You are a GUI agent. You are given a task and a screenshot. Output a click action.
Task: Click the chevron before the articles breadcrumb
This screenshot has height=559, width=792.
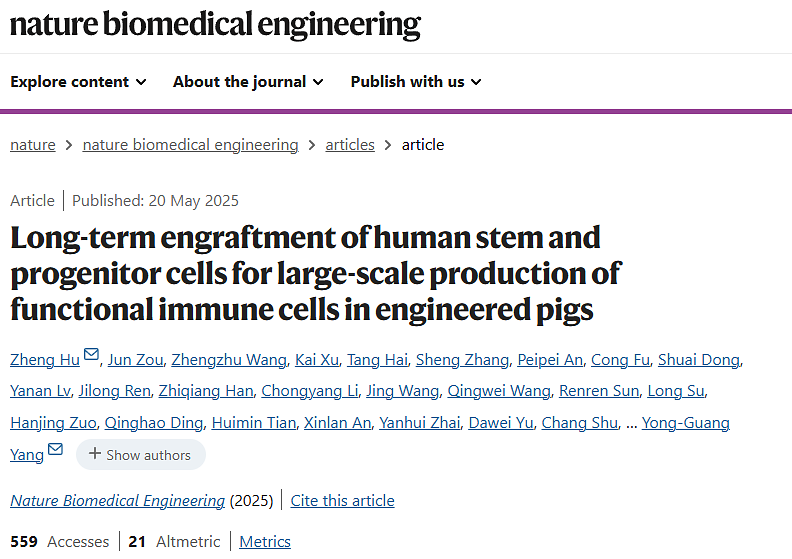coord(312,145)
